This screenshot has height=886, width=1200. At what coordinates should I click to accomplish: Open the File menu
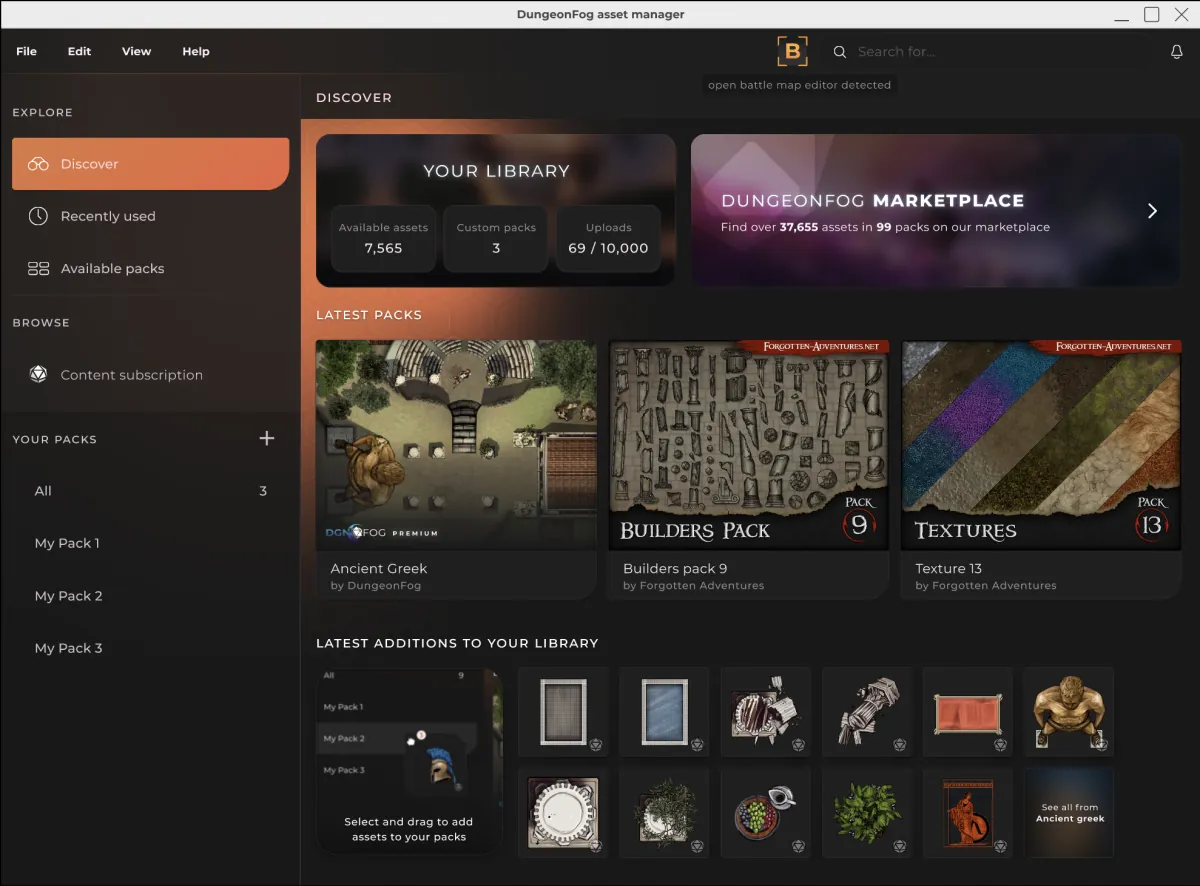[x=27, y=51]
